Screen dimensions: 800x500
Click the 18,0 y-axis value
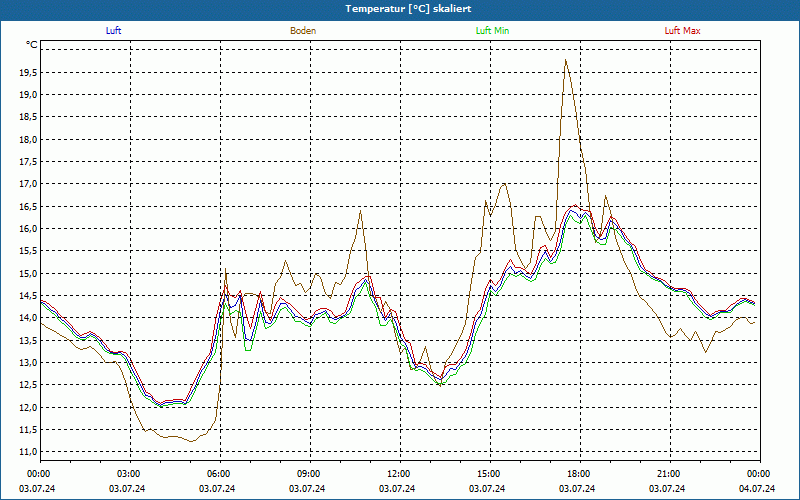pos(28,139)
